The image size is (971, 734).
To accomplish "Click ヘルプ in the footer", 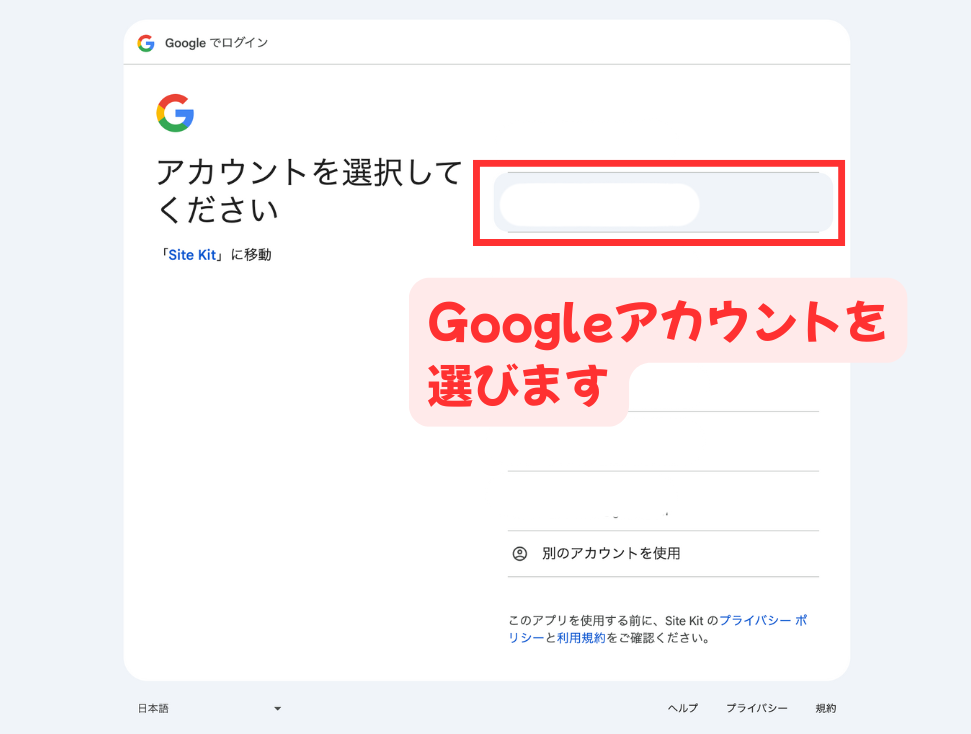I will click(683, 708).
